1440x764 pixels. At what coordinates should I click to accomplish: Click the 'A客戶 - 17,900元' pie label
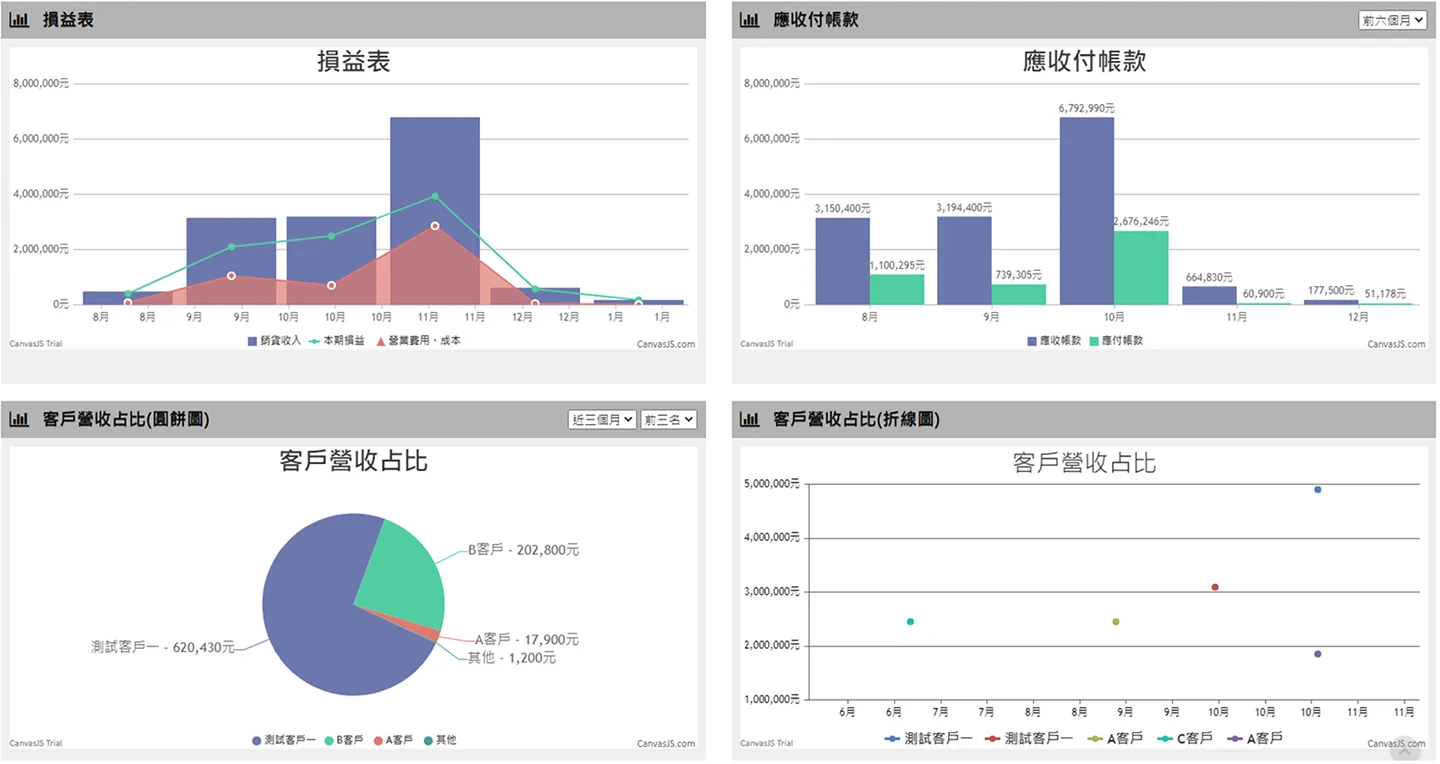[x=527, y=639]
